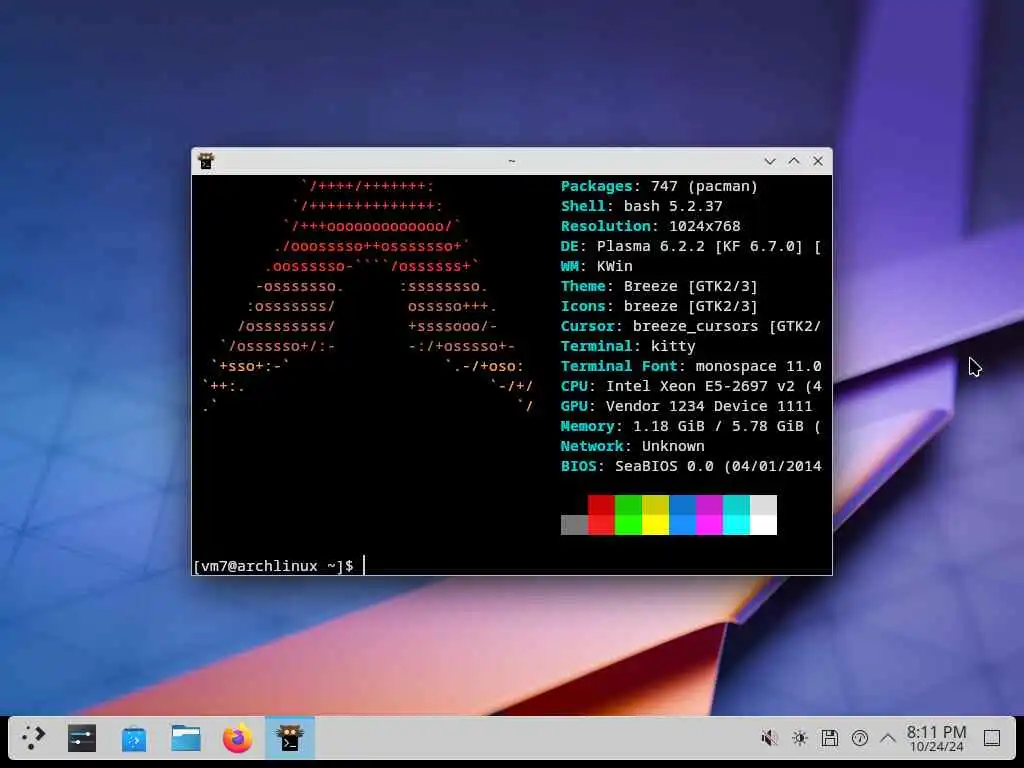Image resolution: width=1024 pixels, height=768 pixels.
Task: Click the muted audio volume tray icon
Action: [x=769, y=738]
